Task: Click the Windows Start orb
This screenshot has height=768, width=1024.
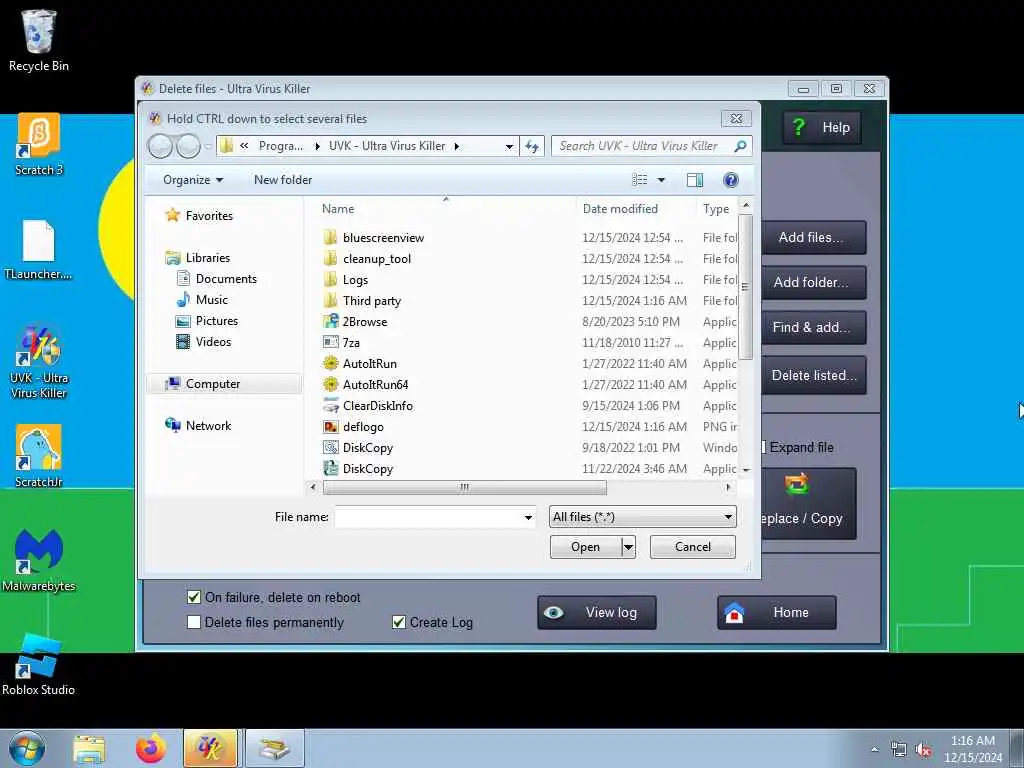Action: click(27, 748)
